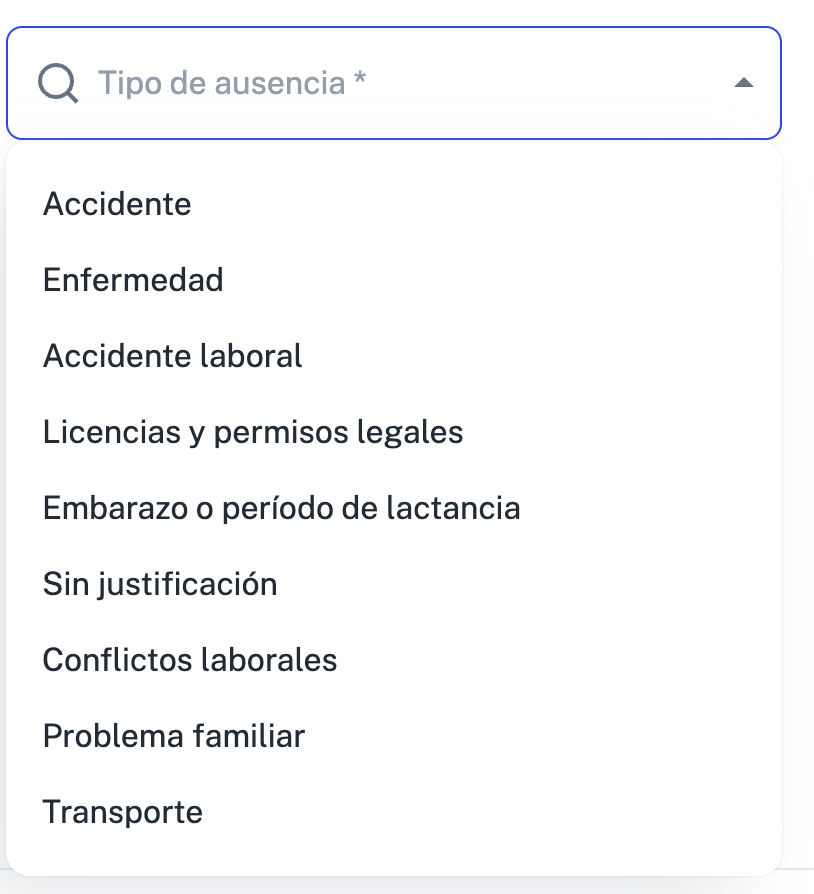
Task: Pick Conflictos laborales from the dropdown
Action: tap(393, 660)
